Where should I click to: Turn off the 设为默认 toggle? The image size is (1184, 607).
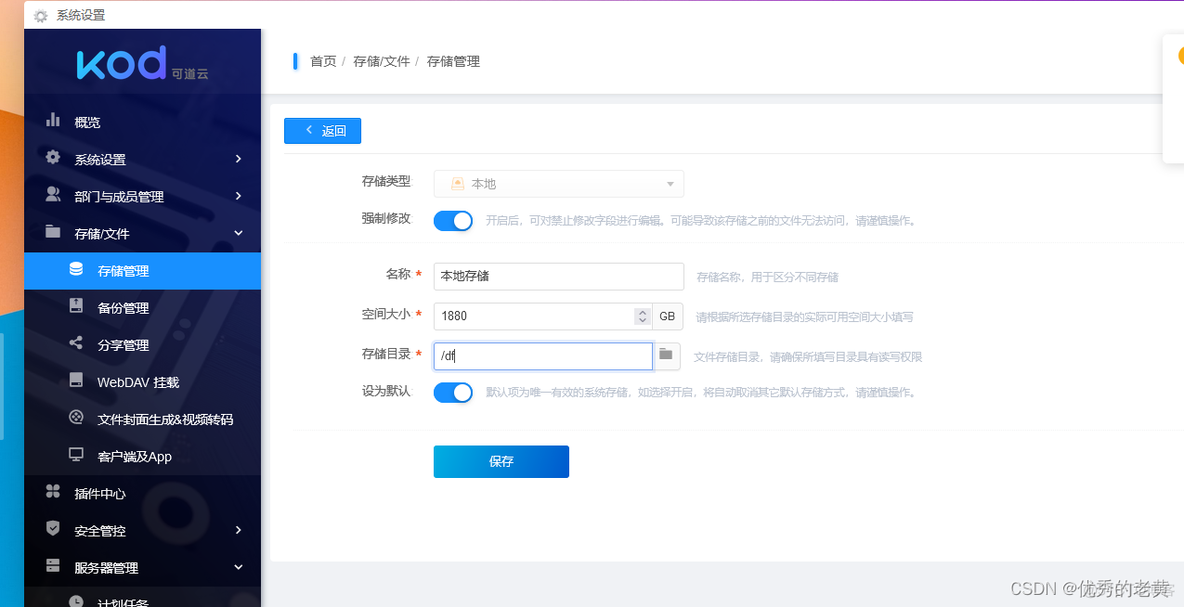tap(453, 392)
